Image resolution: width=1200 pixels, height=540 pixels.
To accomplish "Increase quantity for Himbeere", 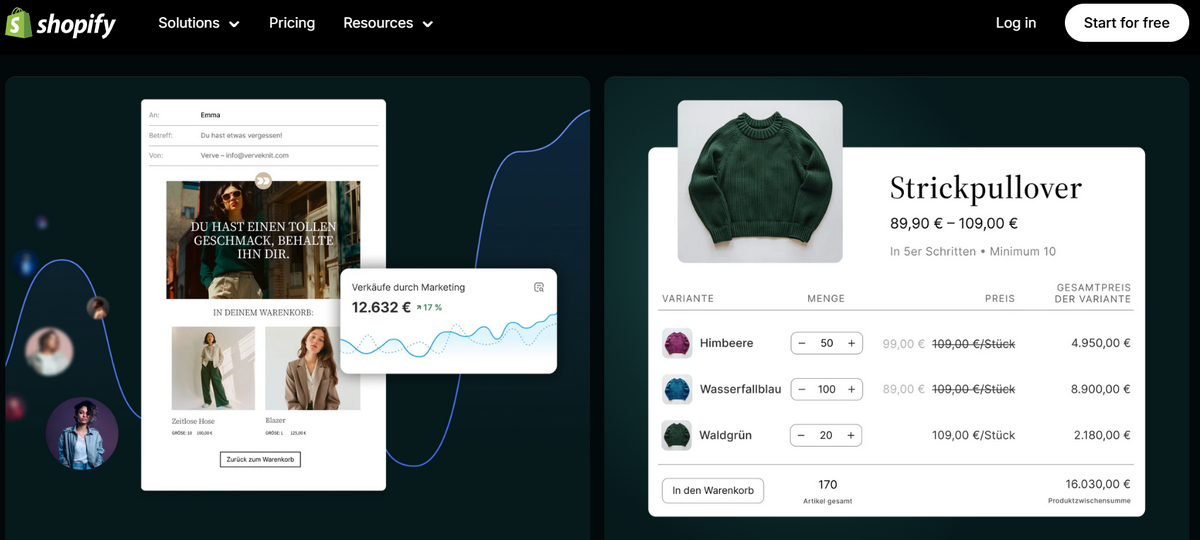I will (851, 343).
